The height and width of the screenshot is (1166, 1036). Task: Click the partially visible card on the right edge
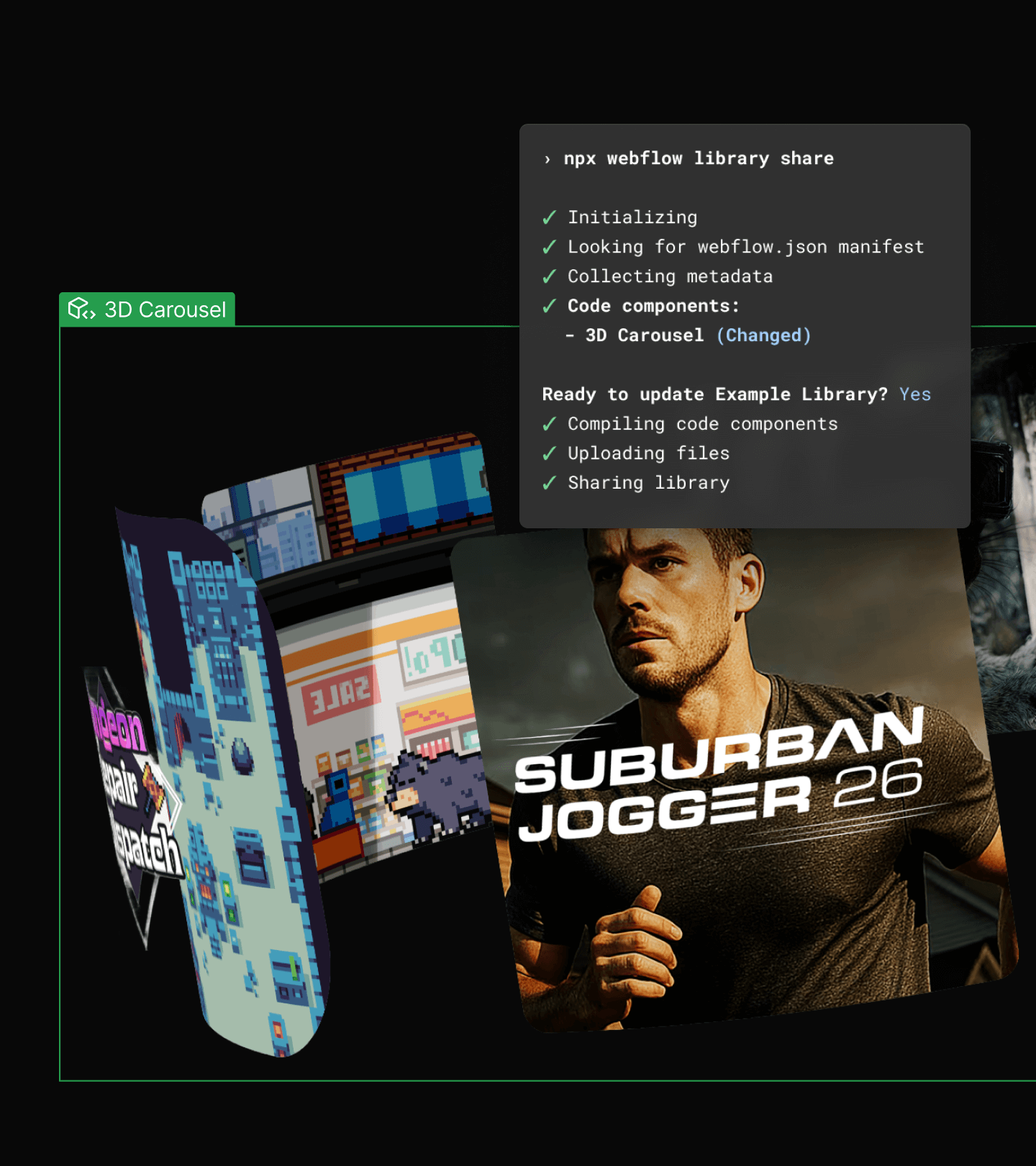click(1004, 540)
